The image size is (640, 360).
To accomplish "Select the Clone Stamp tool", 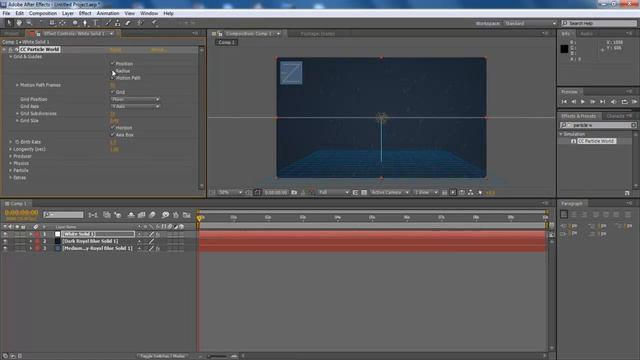I will point(118,23).
